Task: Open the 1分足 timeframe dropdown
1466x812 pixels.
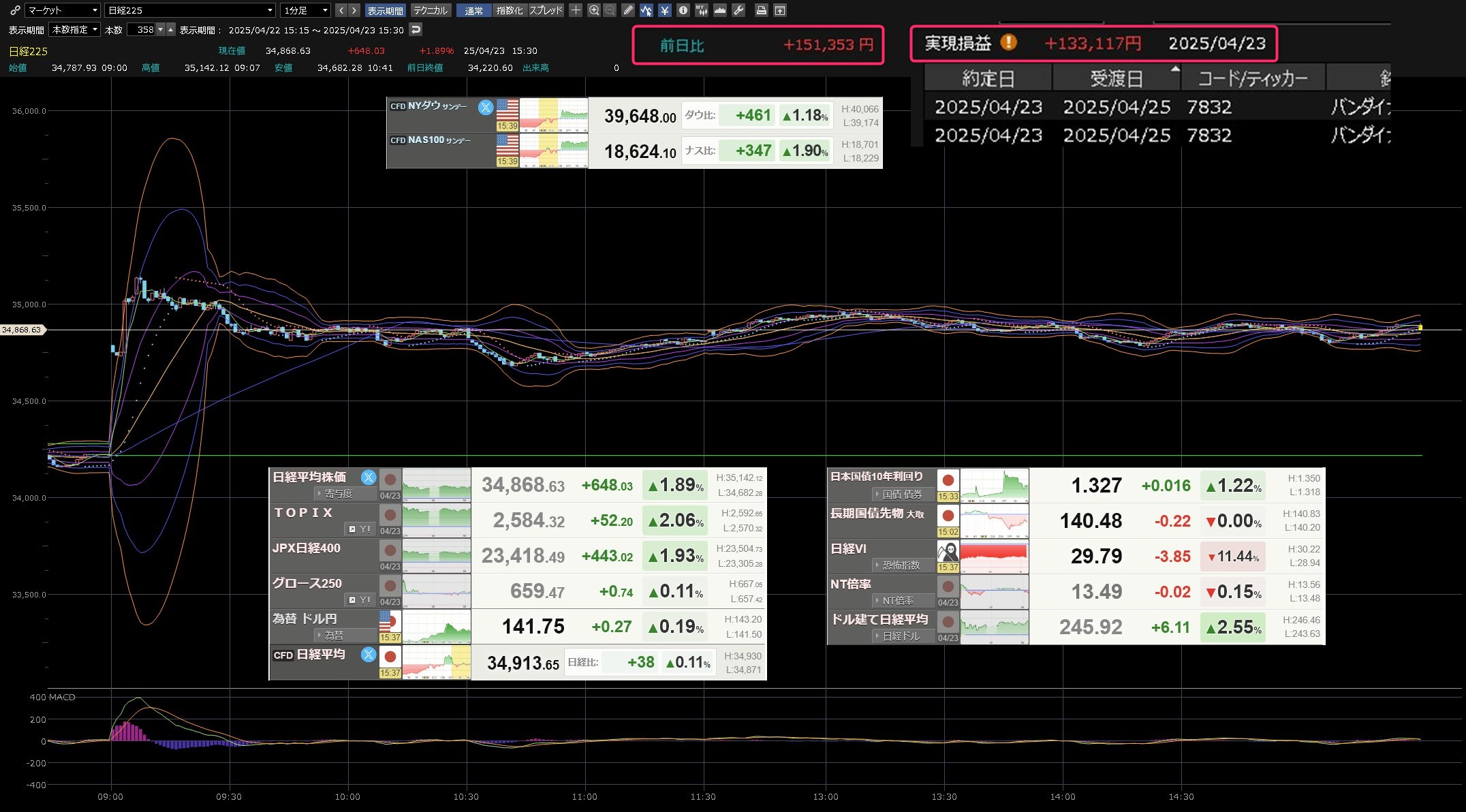Action: [305, 10]
